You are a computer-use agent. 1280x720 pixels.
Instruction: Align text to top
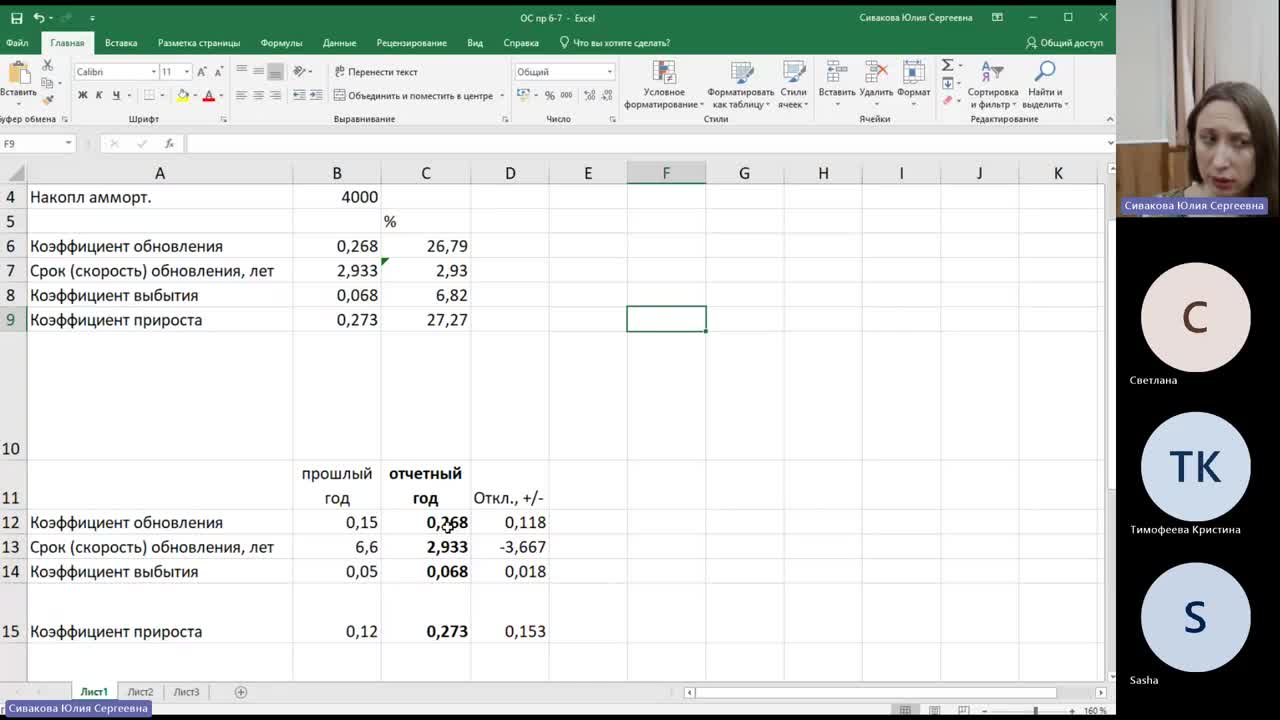241,71
